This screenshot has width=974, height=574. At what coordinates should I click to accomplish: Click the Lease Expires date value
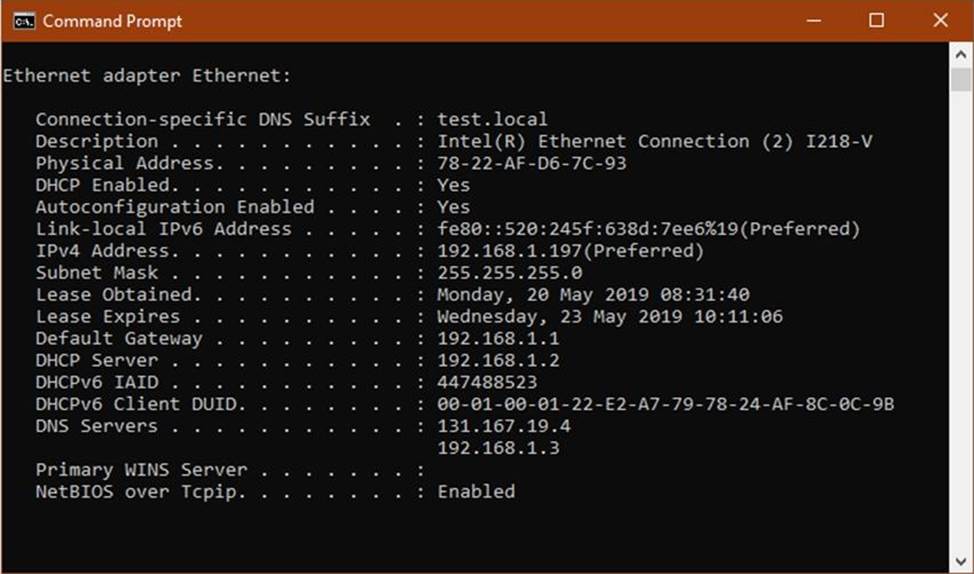click(x=610, y=317)
